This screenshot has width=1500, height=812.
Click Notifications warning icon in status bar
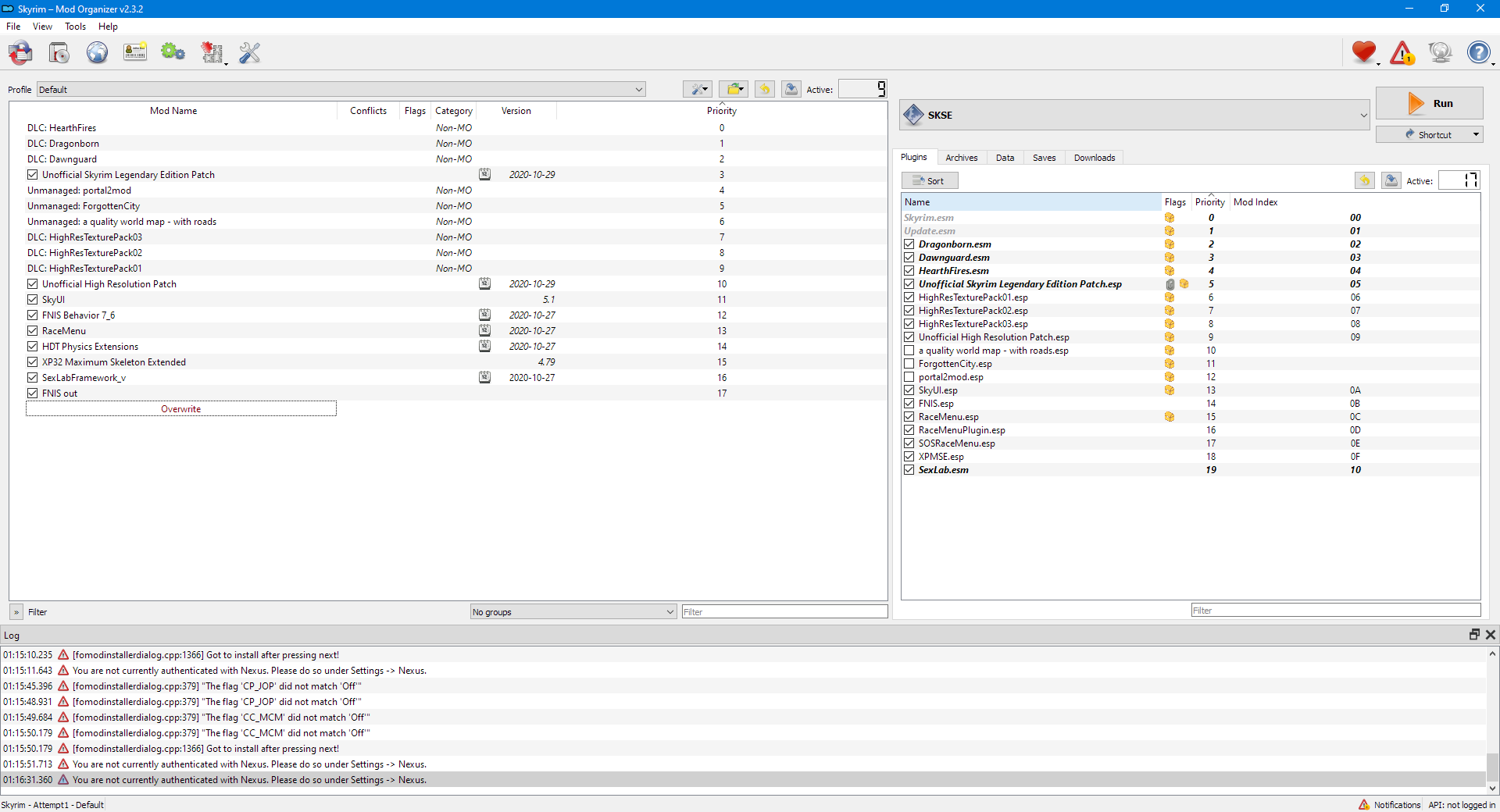[1364, 804]
